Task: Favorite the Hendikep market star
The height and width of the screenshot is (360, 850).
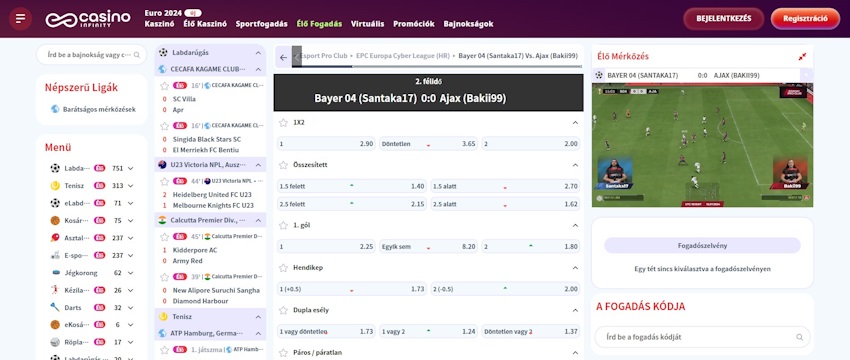Action: click(x=283, y=267)
